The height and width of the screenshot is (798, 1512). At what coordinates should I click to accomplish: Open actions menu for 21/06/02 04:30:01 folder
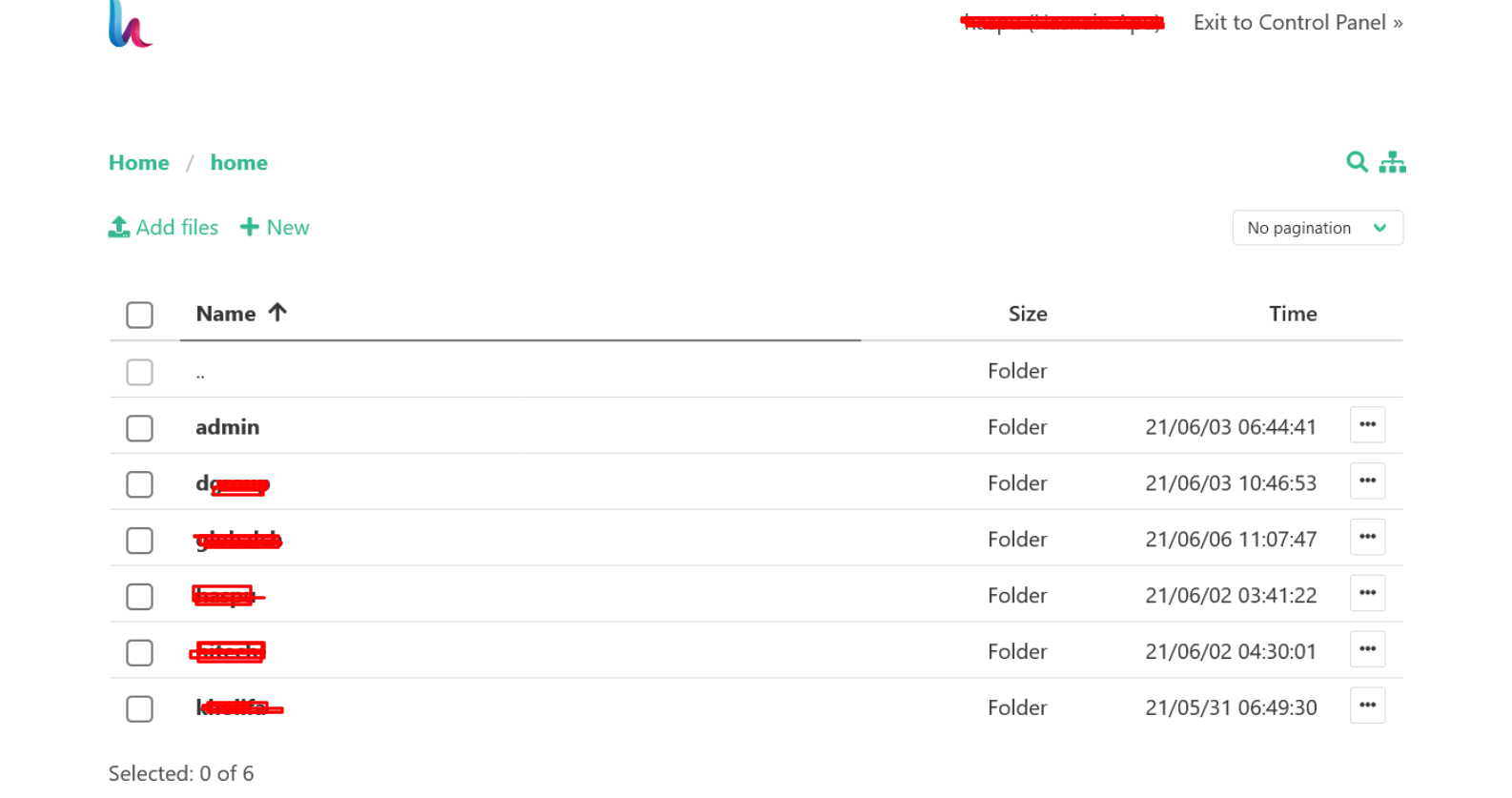click(x=1367, y=650)
